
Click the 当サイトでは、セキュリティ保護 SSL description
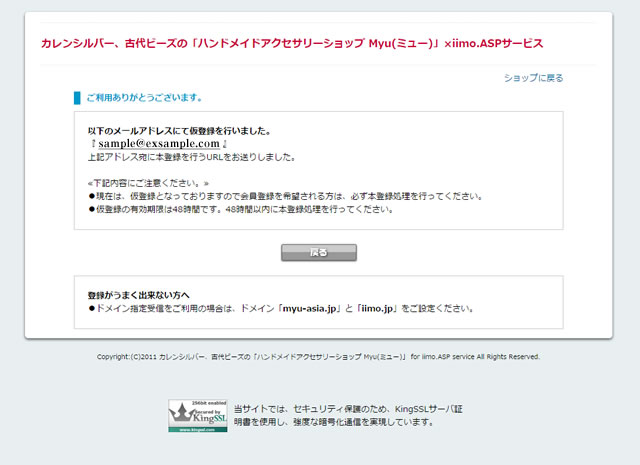348,416
